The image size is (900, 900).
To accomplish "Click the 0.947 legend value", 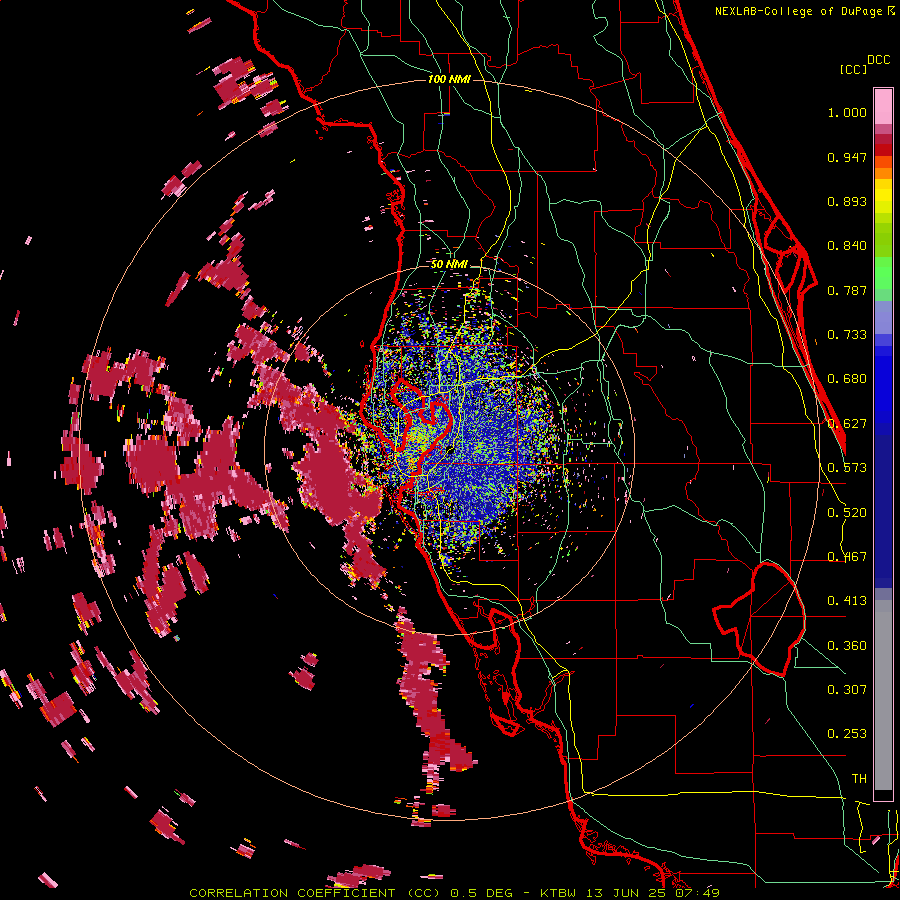I will [847, 157].
